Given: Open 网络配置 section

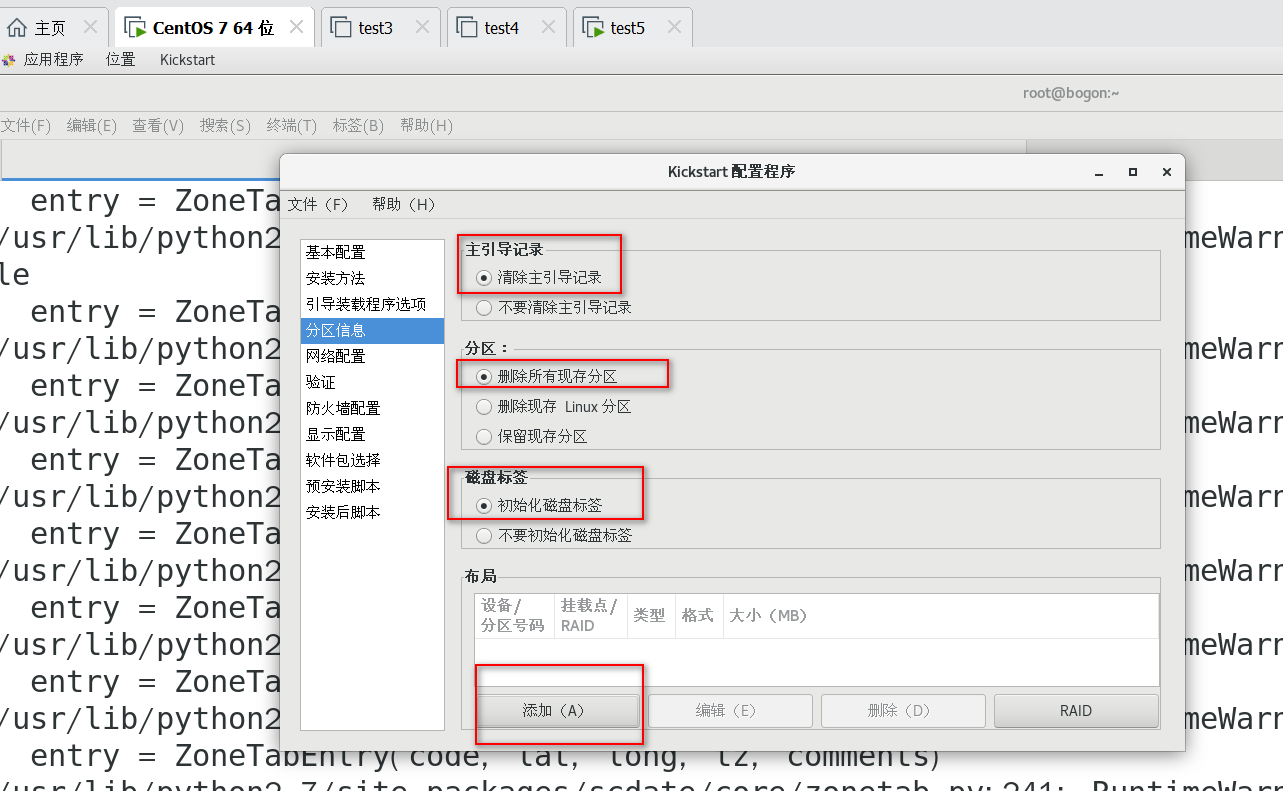Looking at the screenshot, I should pyautogui.click(x=372, y=356).
